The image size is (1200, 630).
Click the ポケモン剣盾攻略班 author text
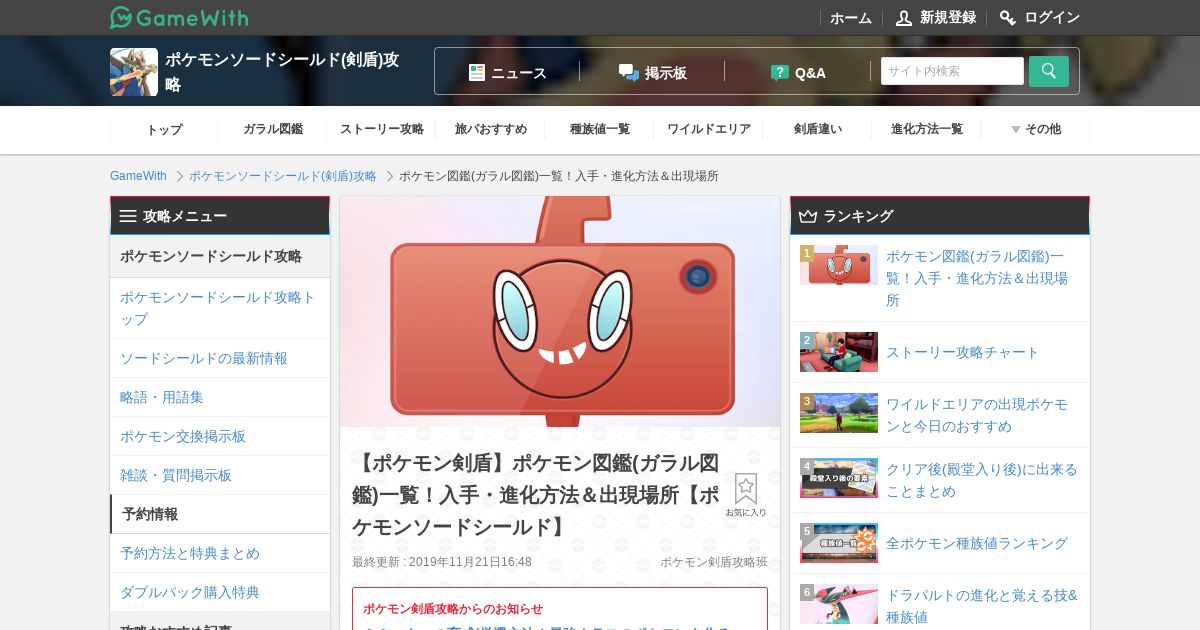(714, 562)
